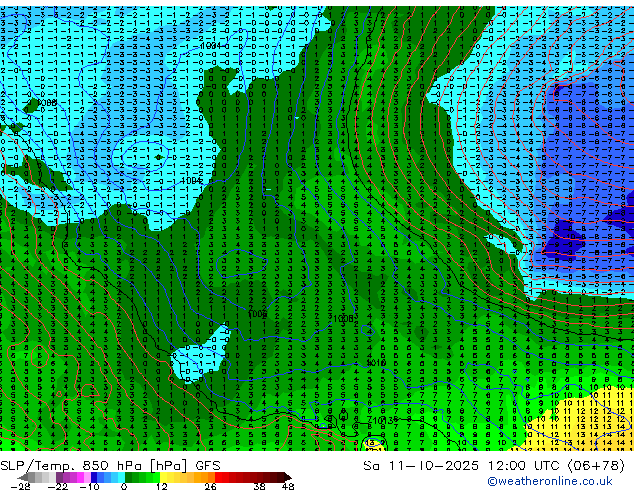Click the '38' legend value
This screenshot has width=634, height=490.
point(259,486)
